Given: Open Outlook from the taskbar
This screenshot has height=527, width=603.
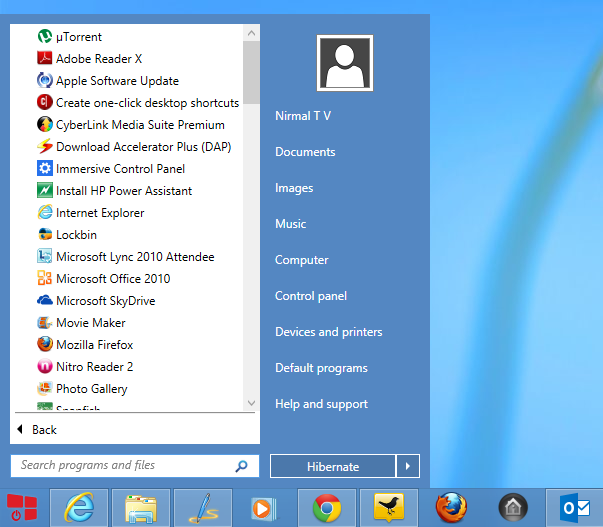Looking at the screenshot, I should click(x=575, y=508).
